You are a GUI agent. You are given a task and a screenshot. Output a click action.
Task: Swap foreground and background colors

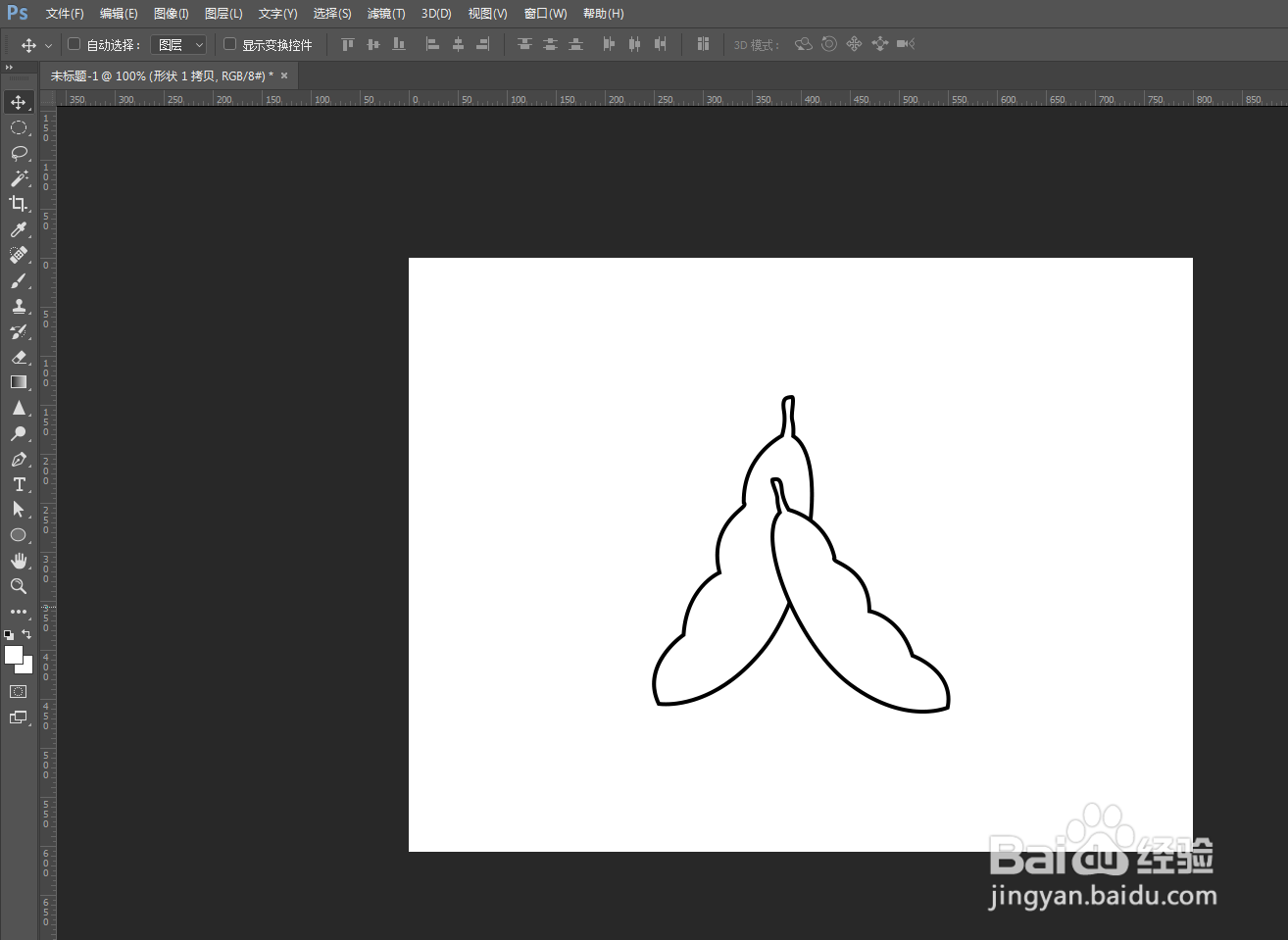point(26,634)
